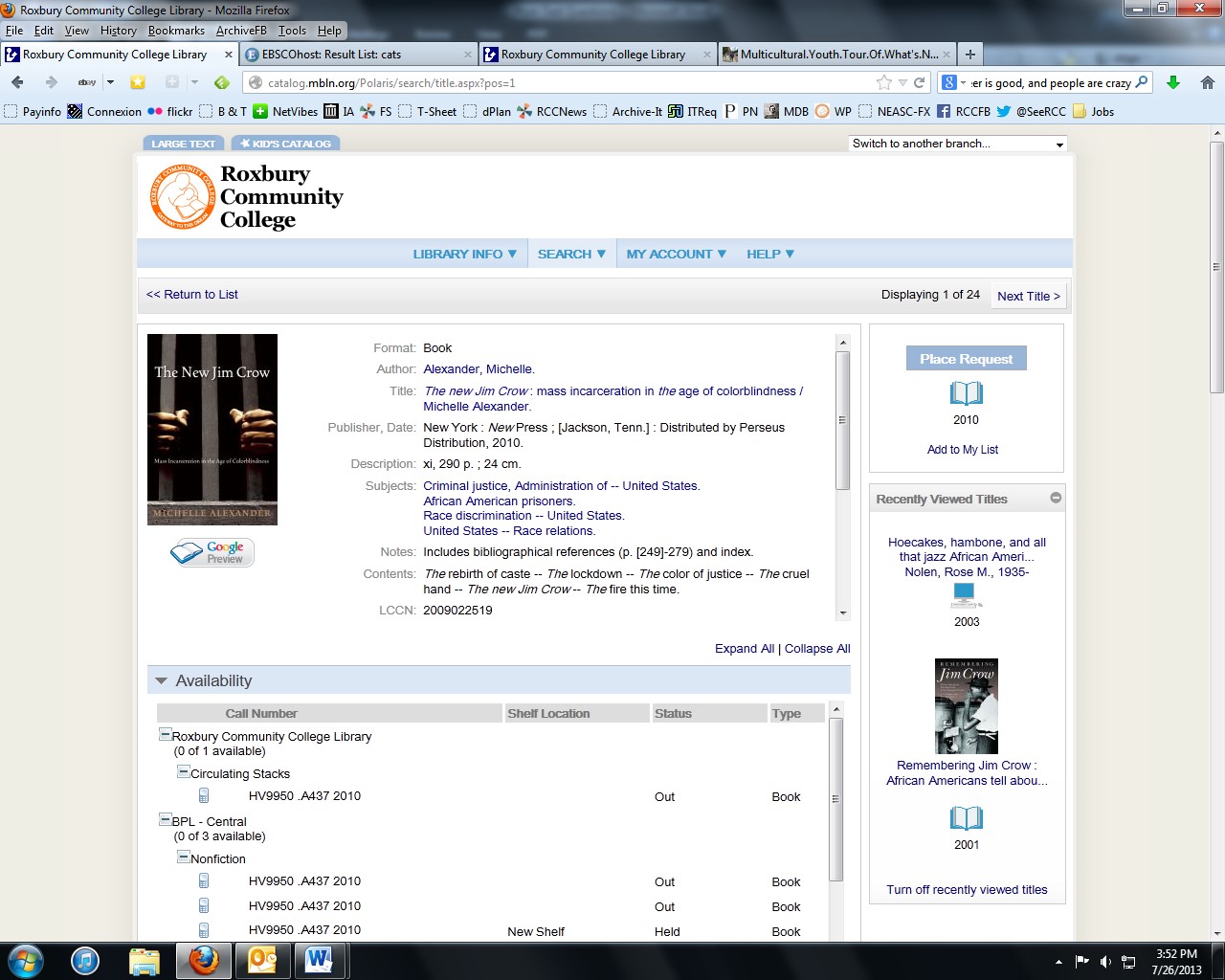
Task: Collapse Recently Viewed Titles with minus icon
Action: tap(1056, 498)
